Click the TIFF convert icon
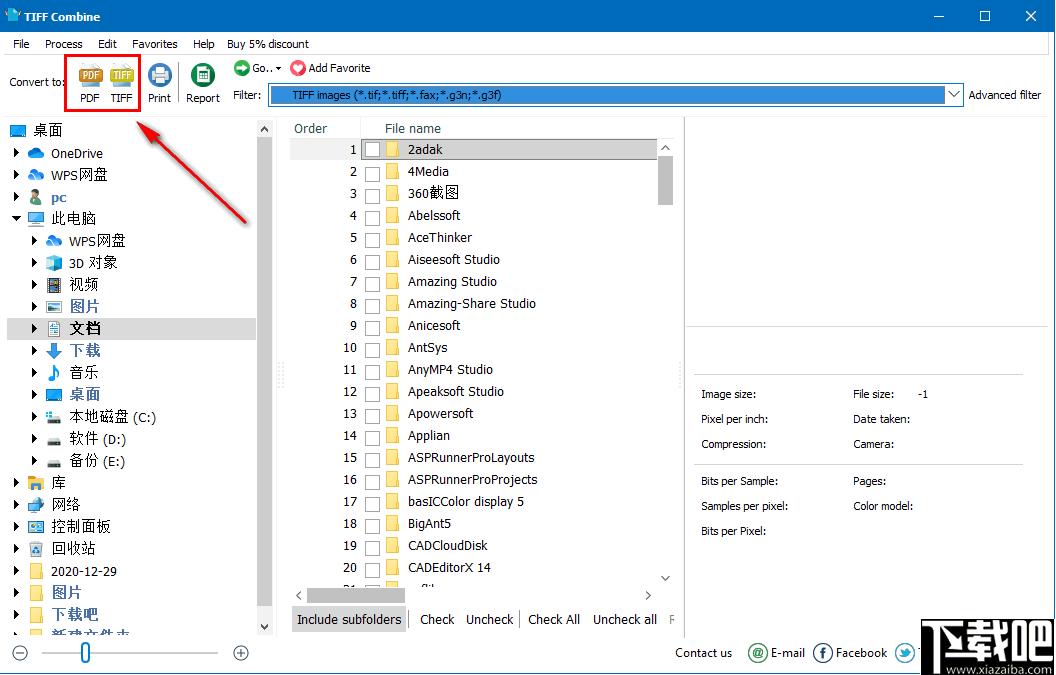 point(122,75)
